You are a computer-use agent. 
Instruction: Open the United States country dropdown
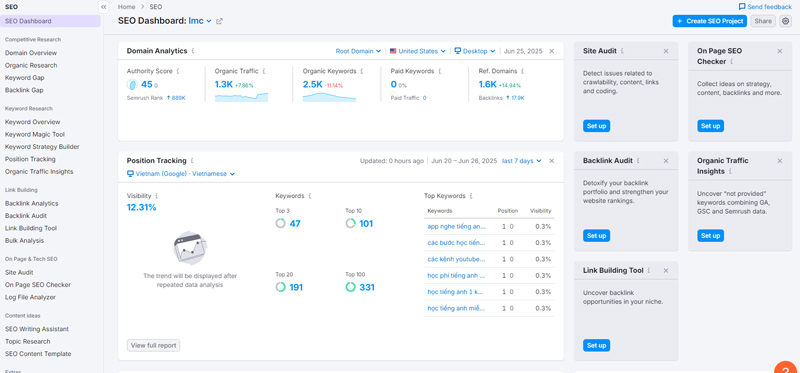pyautogui.click(x=418, y=51)
